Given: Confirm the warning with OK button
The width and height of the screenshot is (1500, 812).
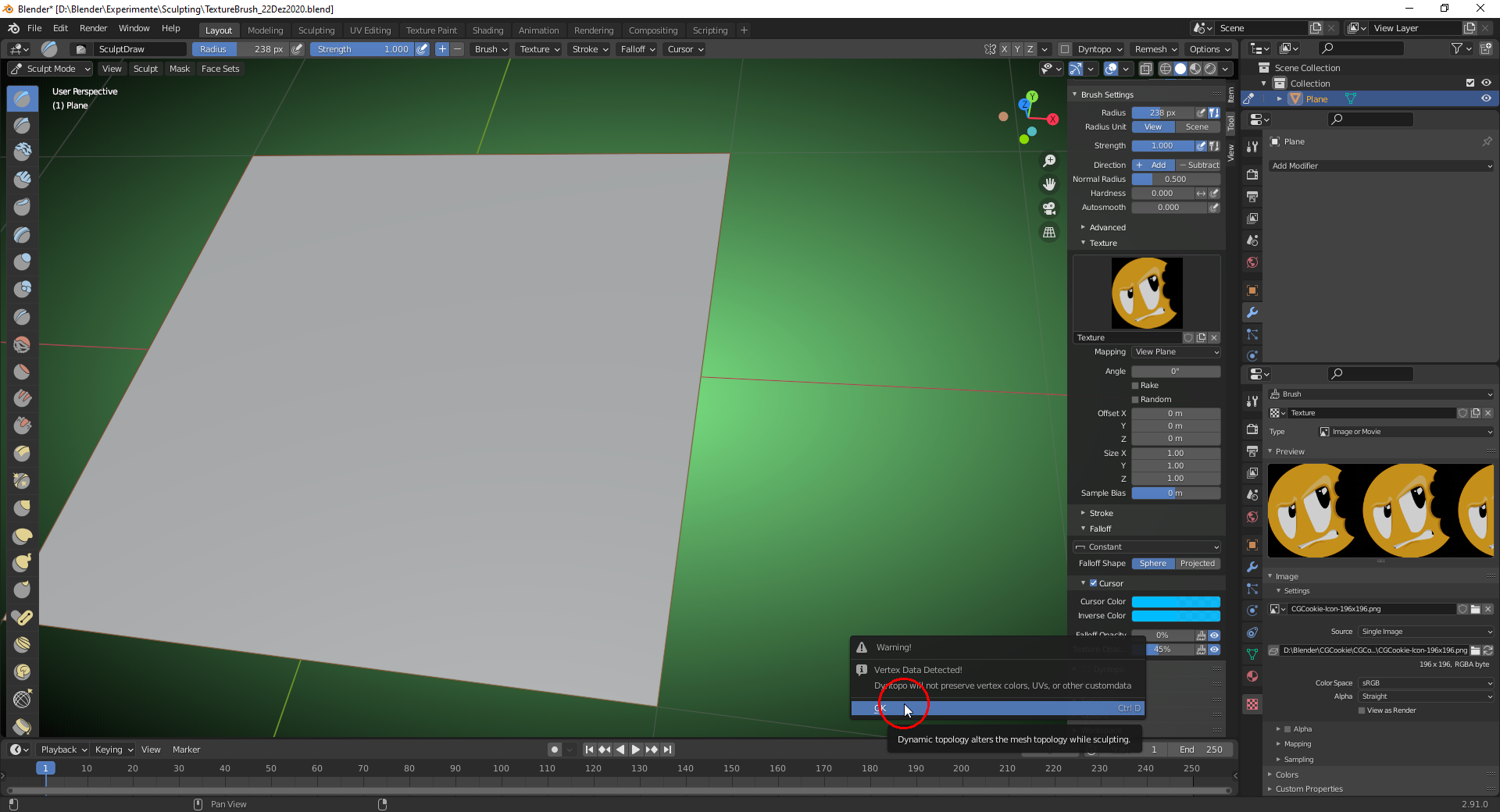Looking at the screenshot, I should pos(998,708).
